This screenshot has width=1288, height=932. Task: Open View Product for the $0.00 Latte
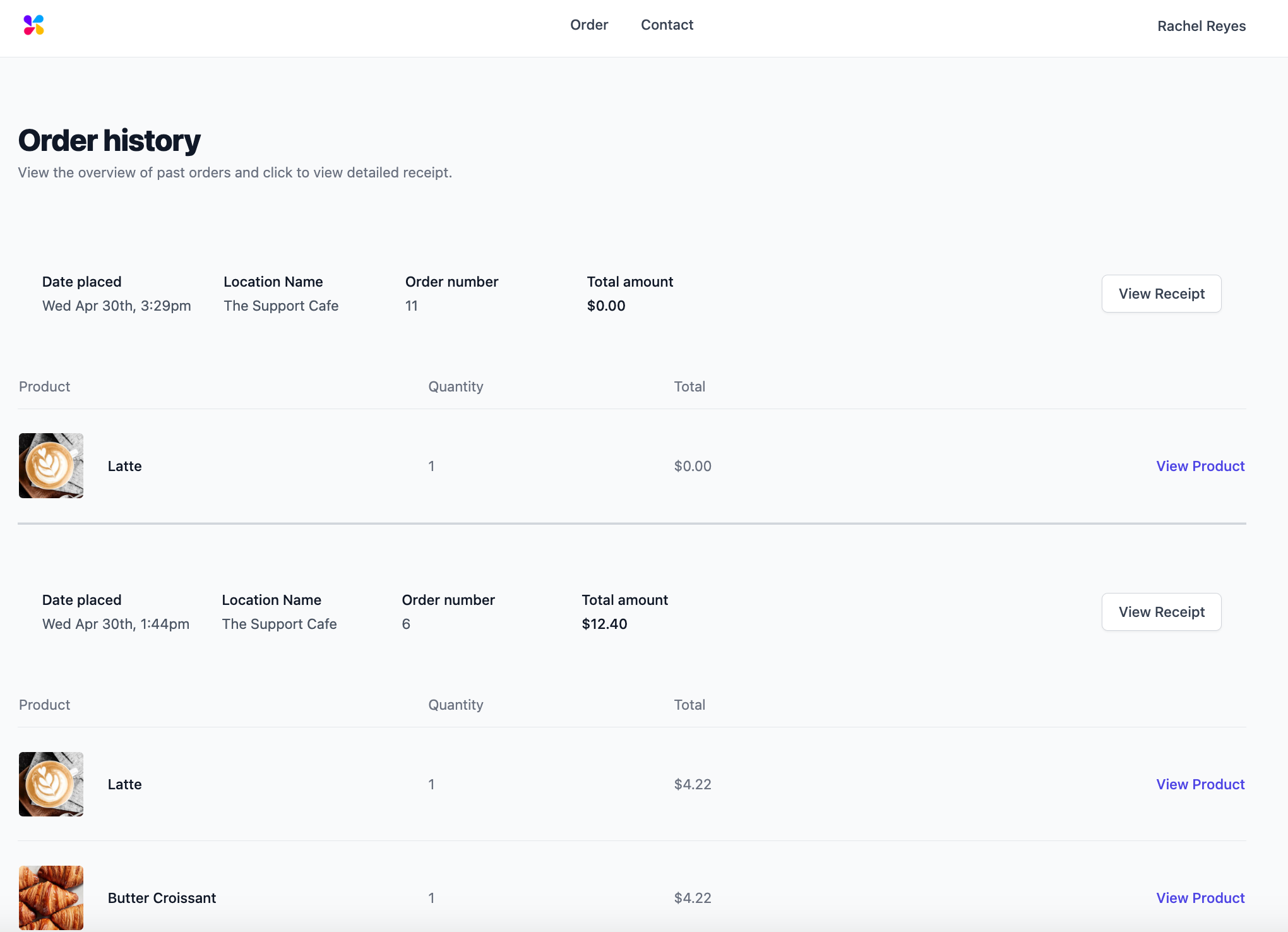[x=1200, y=466]
